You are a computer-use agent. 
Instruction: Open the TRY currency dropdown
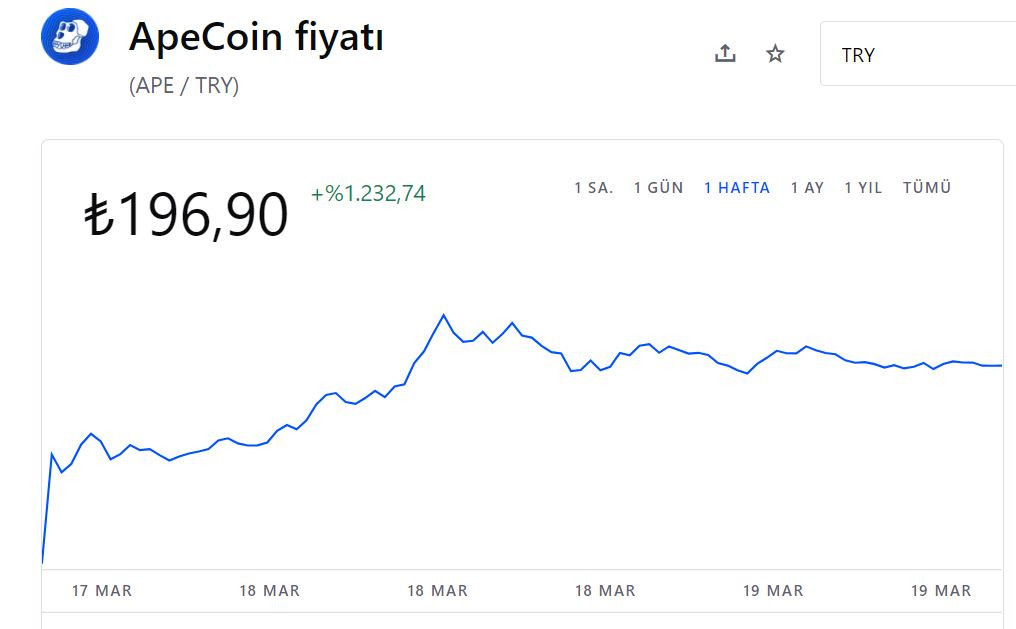coord(918,54)
